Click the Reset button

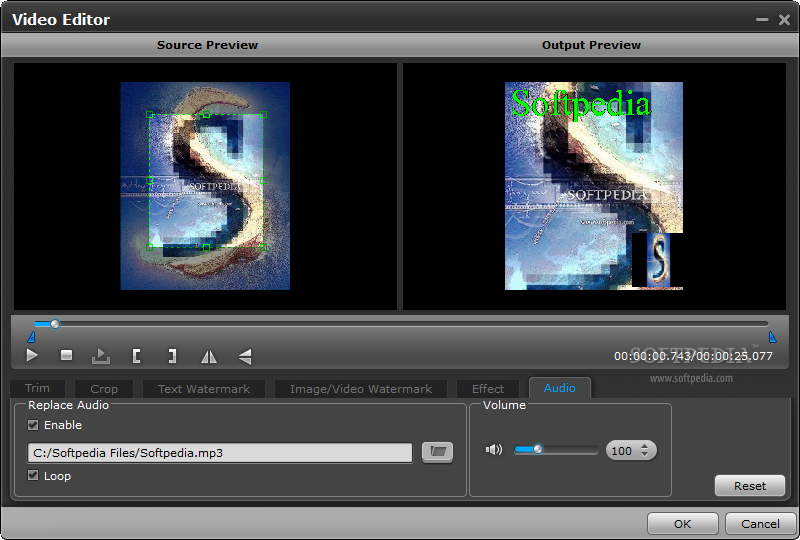[749, 485]
